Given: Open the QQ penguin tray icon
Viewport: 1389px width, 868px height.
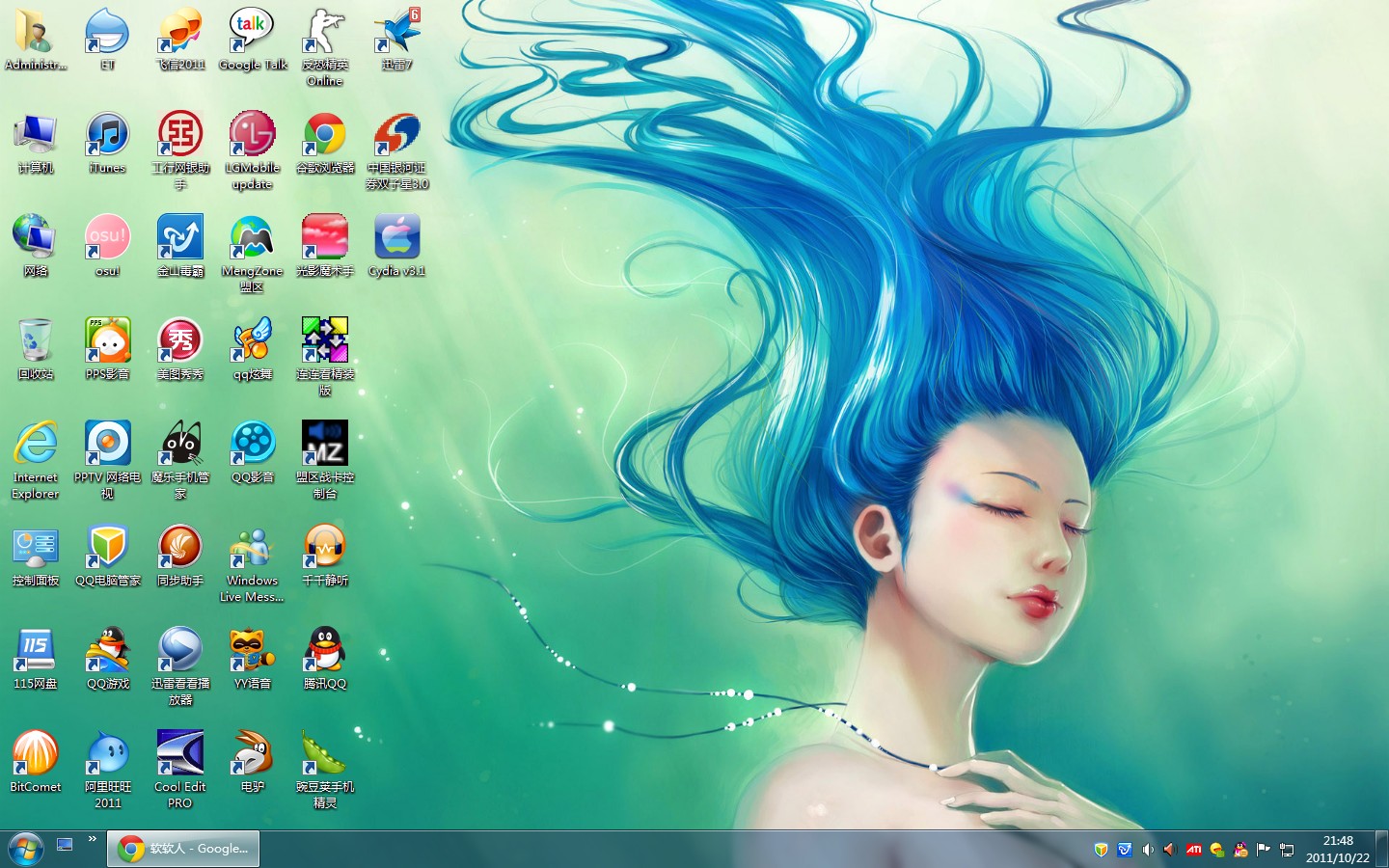Looking at the screenshot, I should (x=1240, y=850).
